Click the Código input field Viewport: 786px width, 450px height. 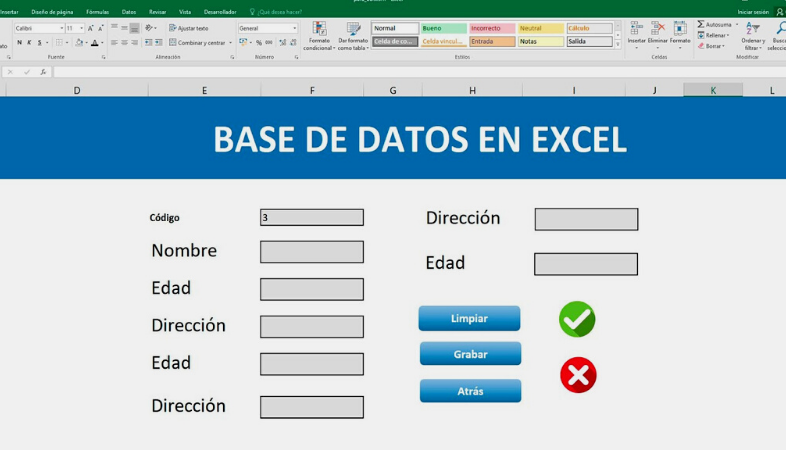(312, 217)
